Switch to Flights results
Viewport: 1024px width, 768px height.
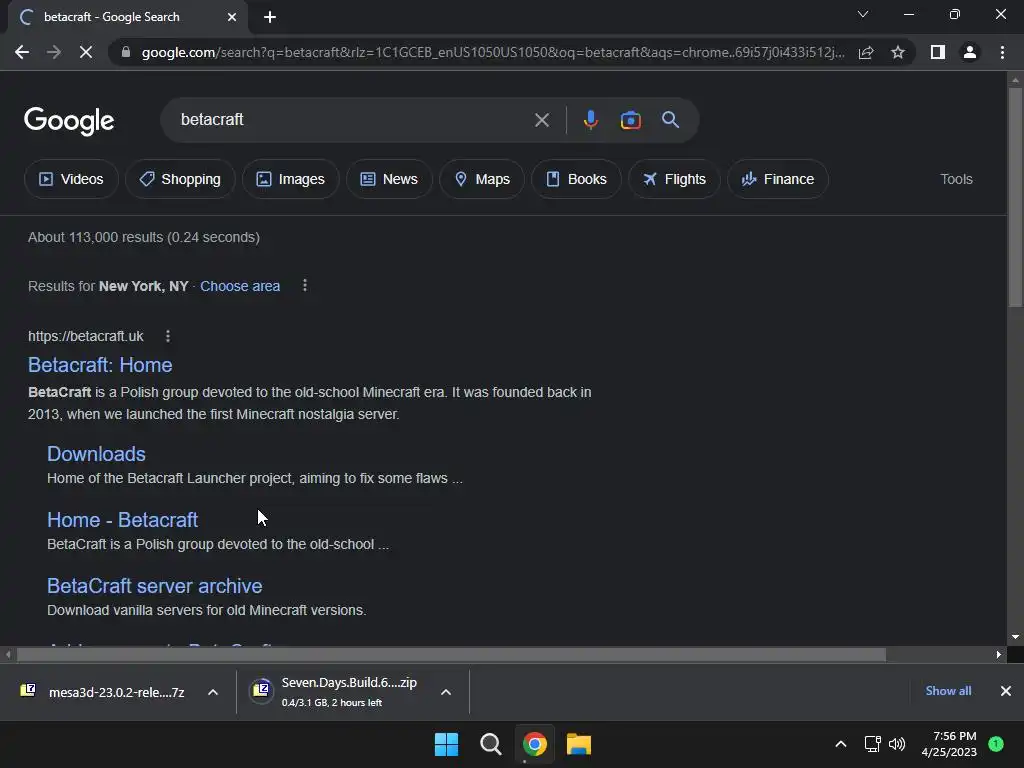(675, 179)
